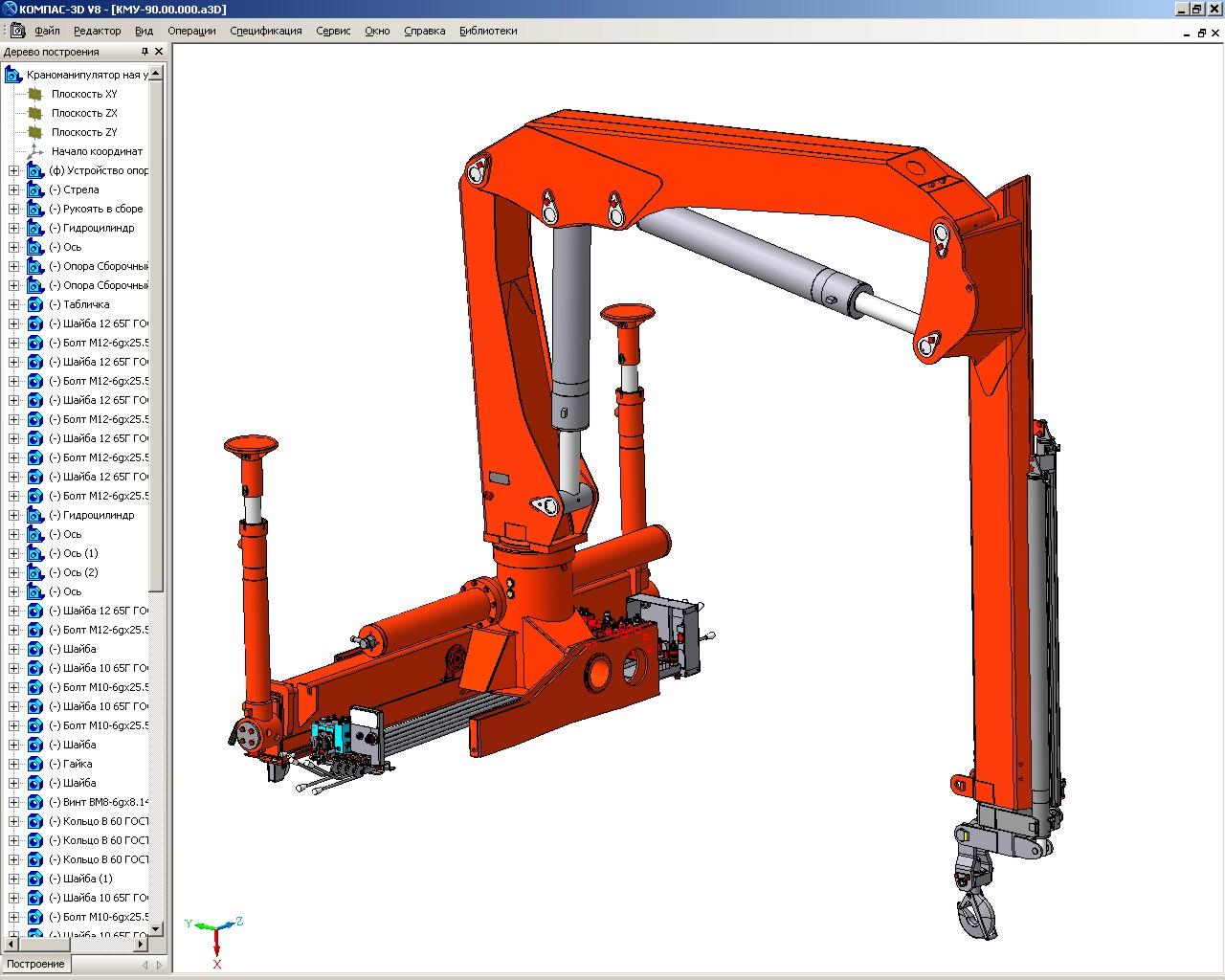This screenshot has width=1225, height=980.
Task: Switch to the Построение tab
Action: 36,964
